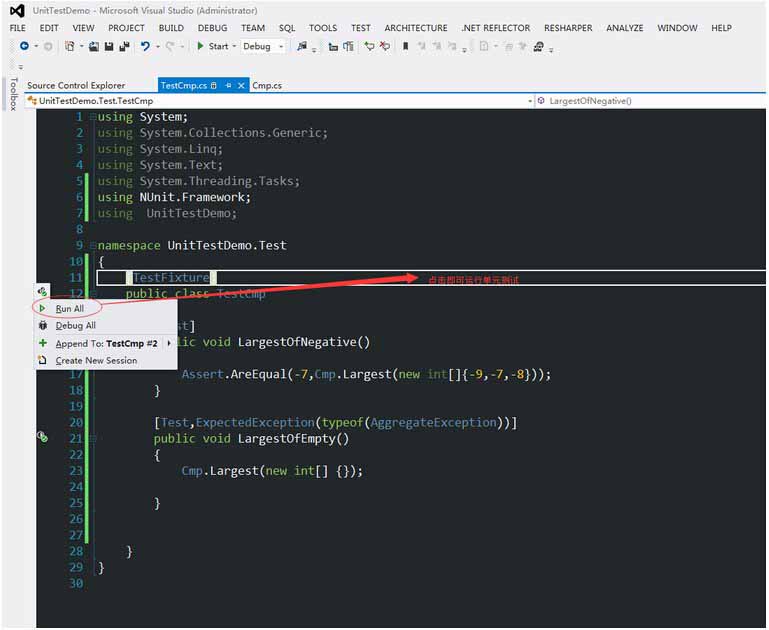The width and height of the screenshot is (769, 630).
Task: Collapse the namespace UnitTestDemo.Test block
Action: pyautogui.click(x=92, y=246)
